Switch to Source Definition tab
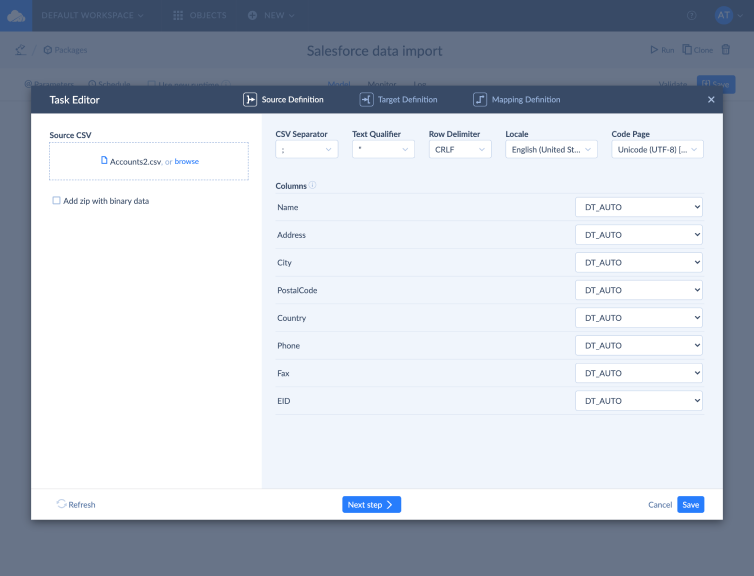 click(x=283, y=100)
